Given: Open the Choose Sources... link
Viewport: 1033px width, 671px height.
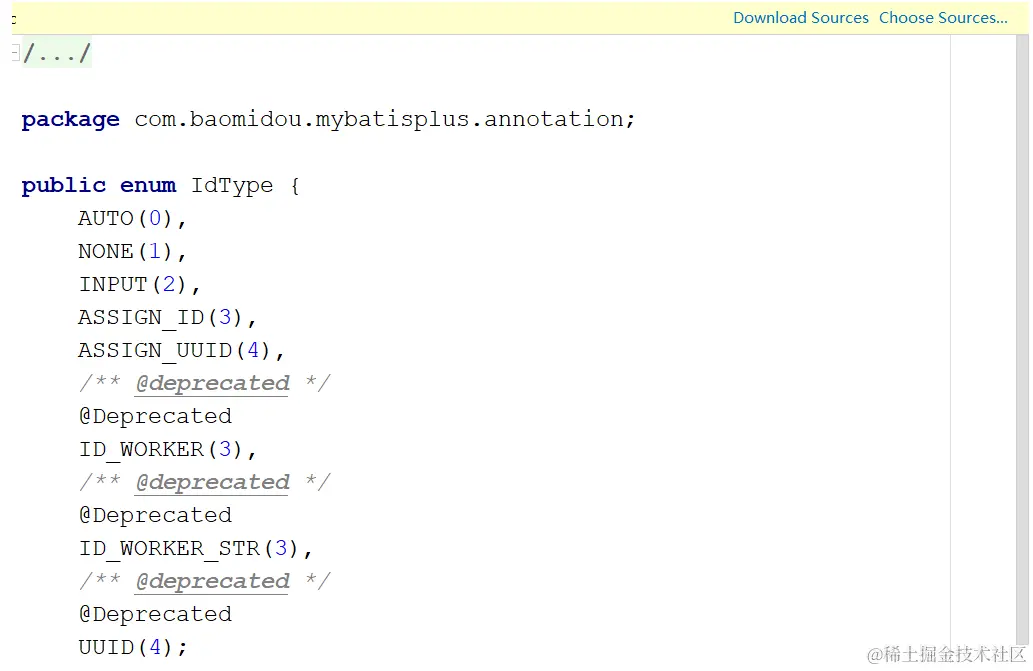Looking at the screenshot, I should pyautogui.click(x=943, y=18).
